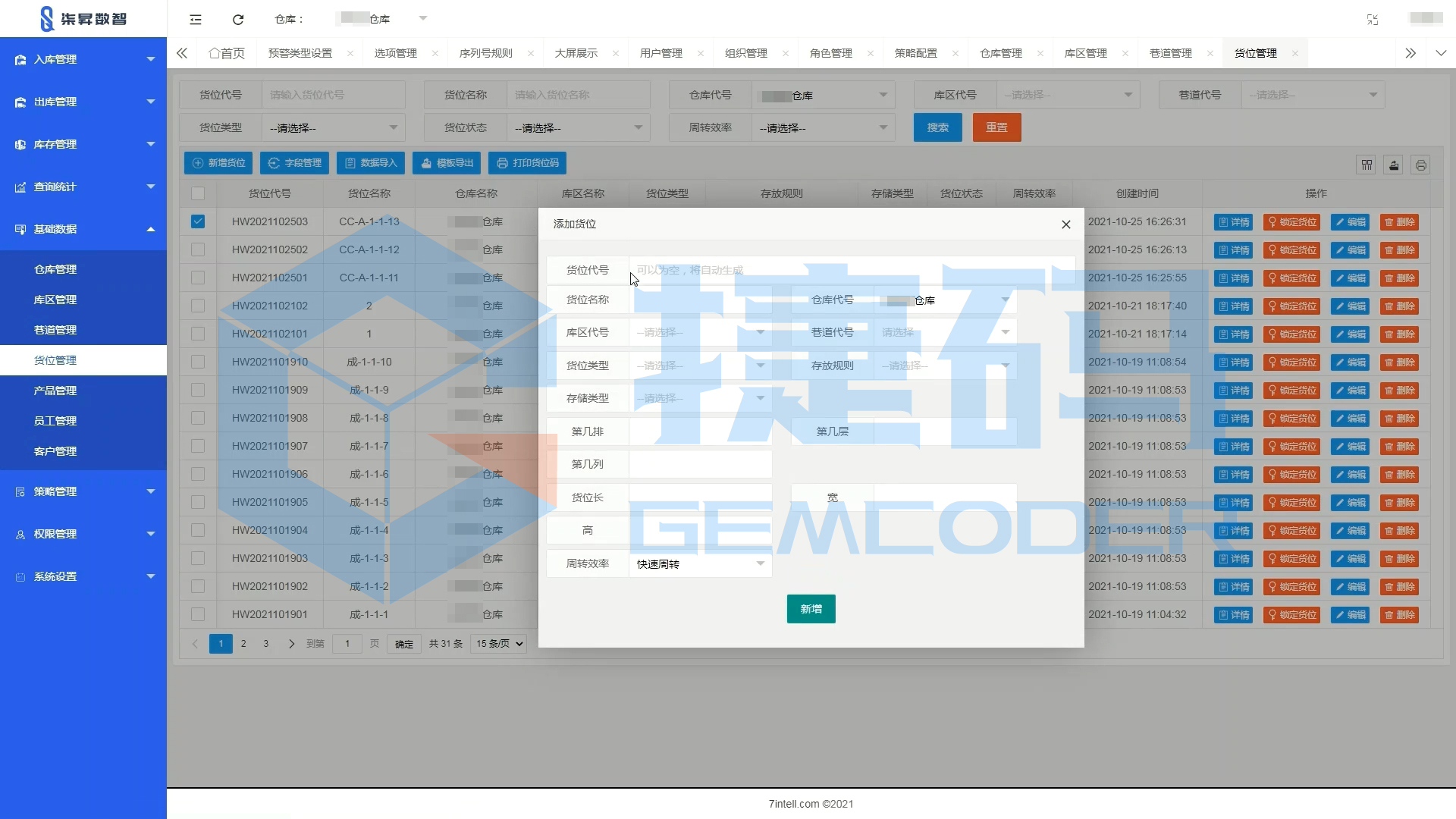Click the refresh/reload icon in top toolbar

coord(238,19)
